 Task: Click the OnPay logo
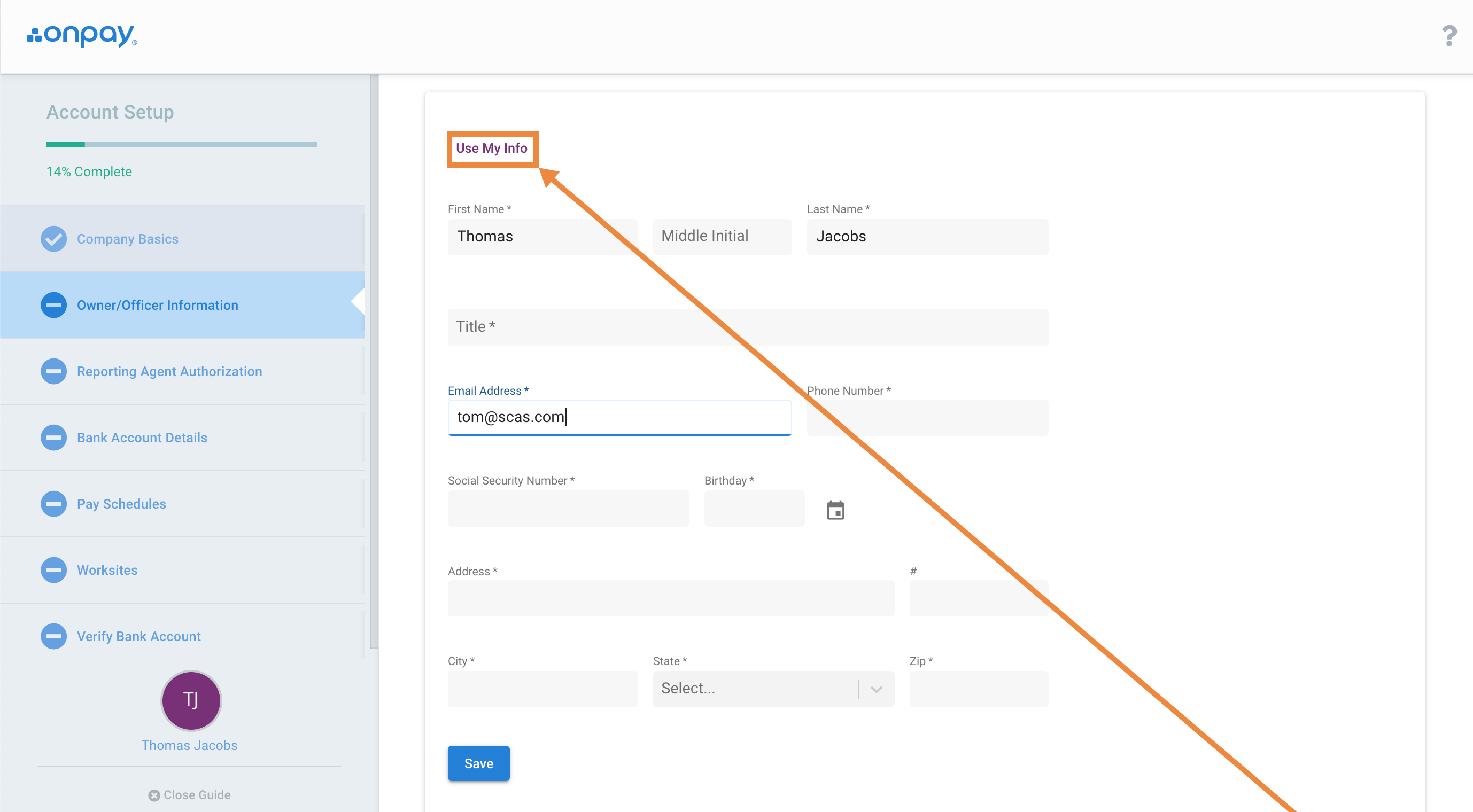pos(82,35)
